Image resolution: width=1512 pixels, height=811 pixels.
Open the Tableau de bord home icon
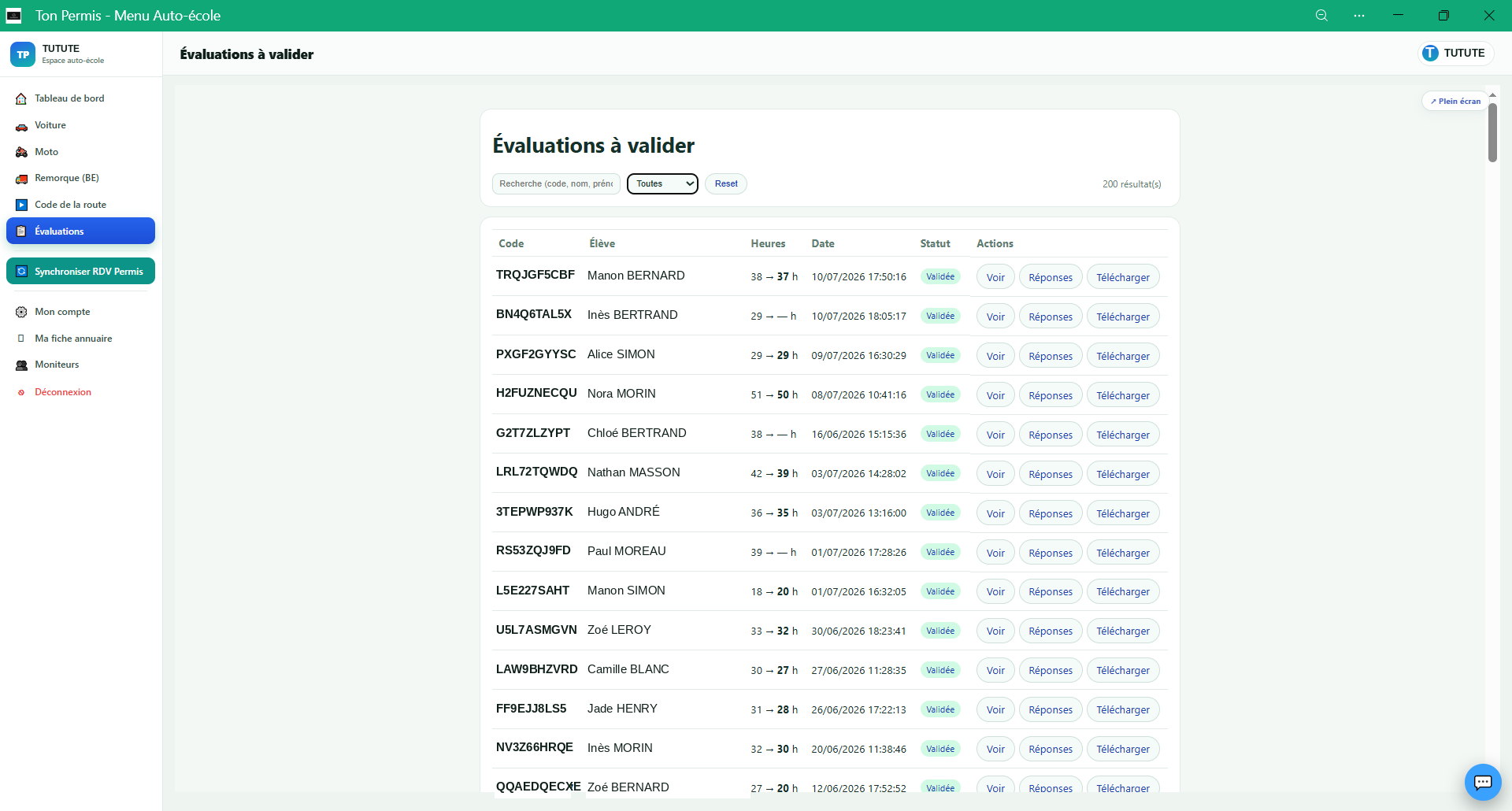coord(21,98)
